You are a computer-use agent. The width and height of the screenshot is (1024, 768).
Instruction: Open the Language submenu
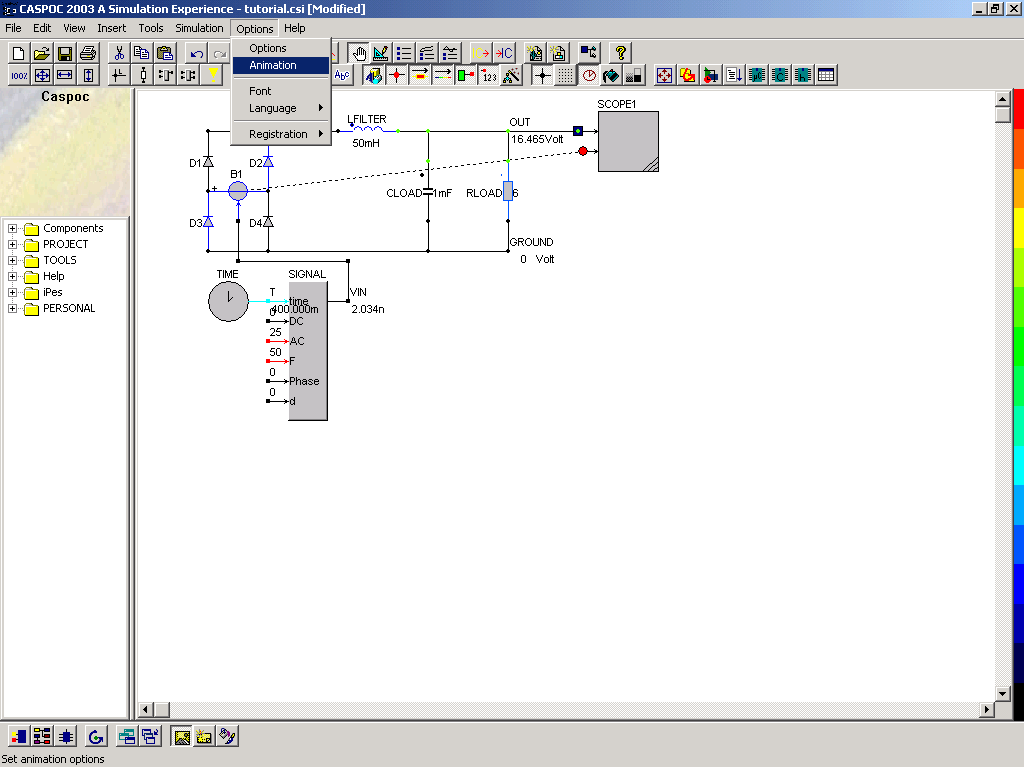point(281,108)
